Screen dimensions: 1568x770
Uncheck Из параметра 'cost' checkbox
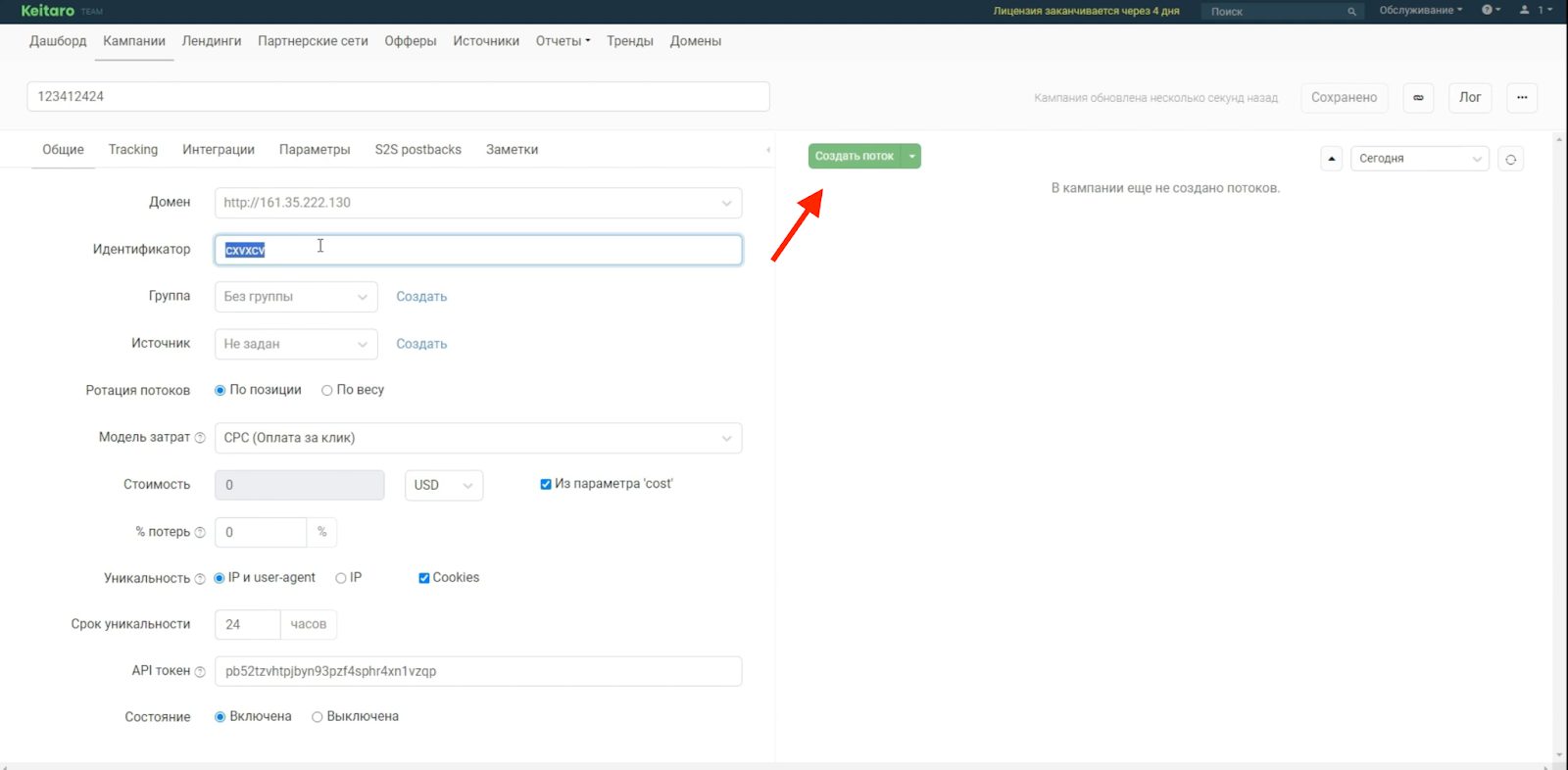[546, 484]
